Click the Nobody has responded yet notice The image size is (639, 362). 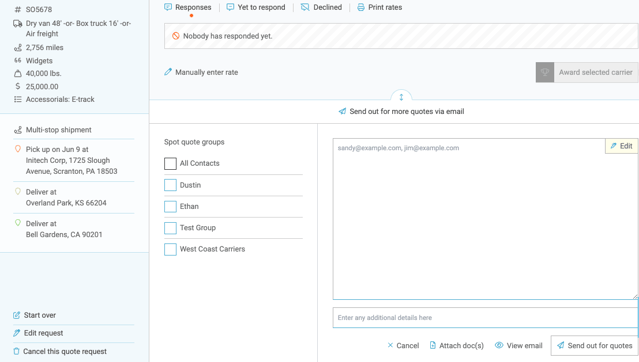(401, 36)
